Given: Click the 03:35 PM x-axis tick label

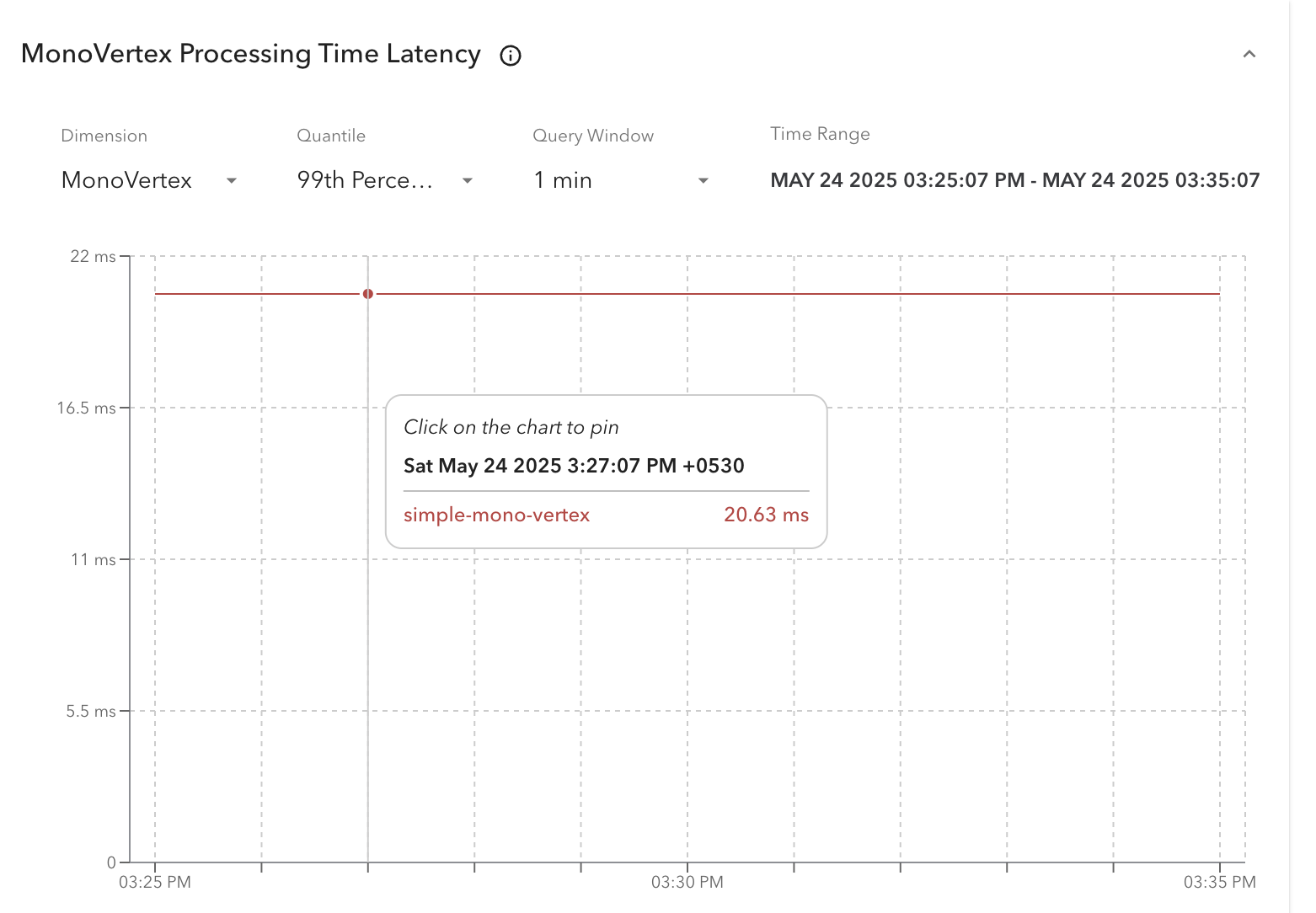Looking at the screenshot, I should click(1220, 882).
